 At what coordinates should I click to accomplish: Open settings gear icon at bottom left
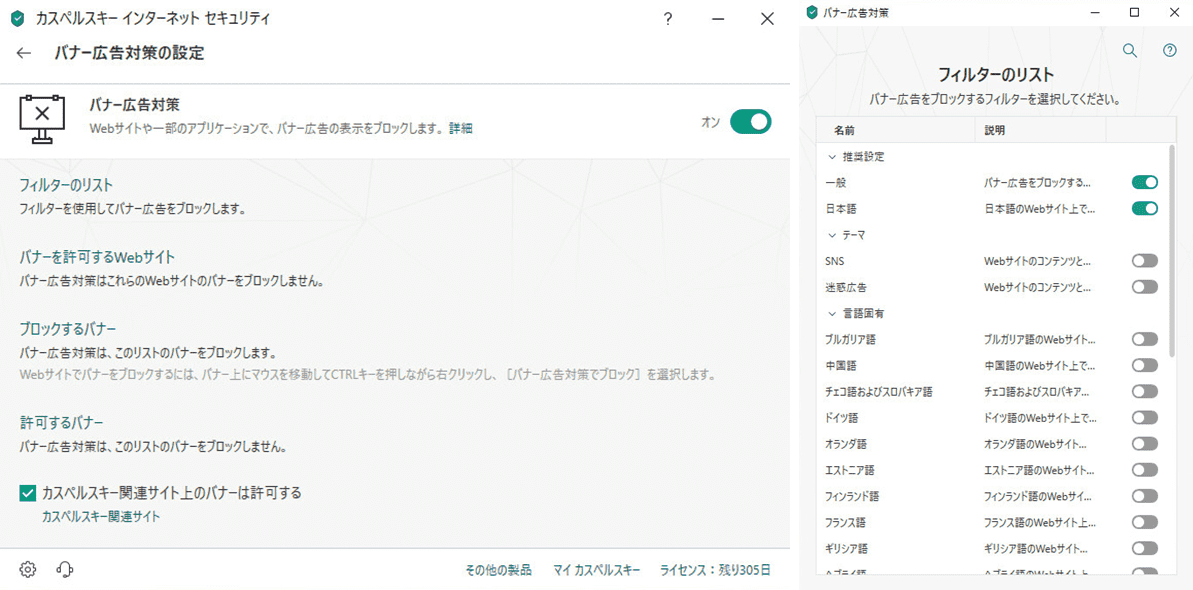coord(28,569)
